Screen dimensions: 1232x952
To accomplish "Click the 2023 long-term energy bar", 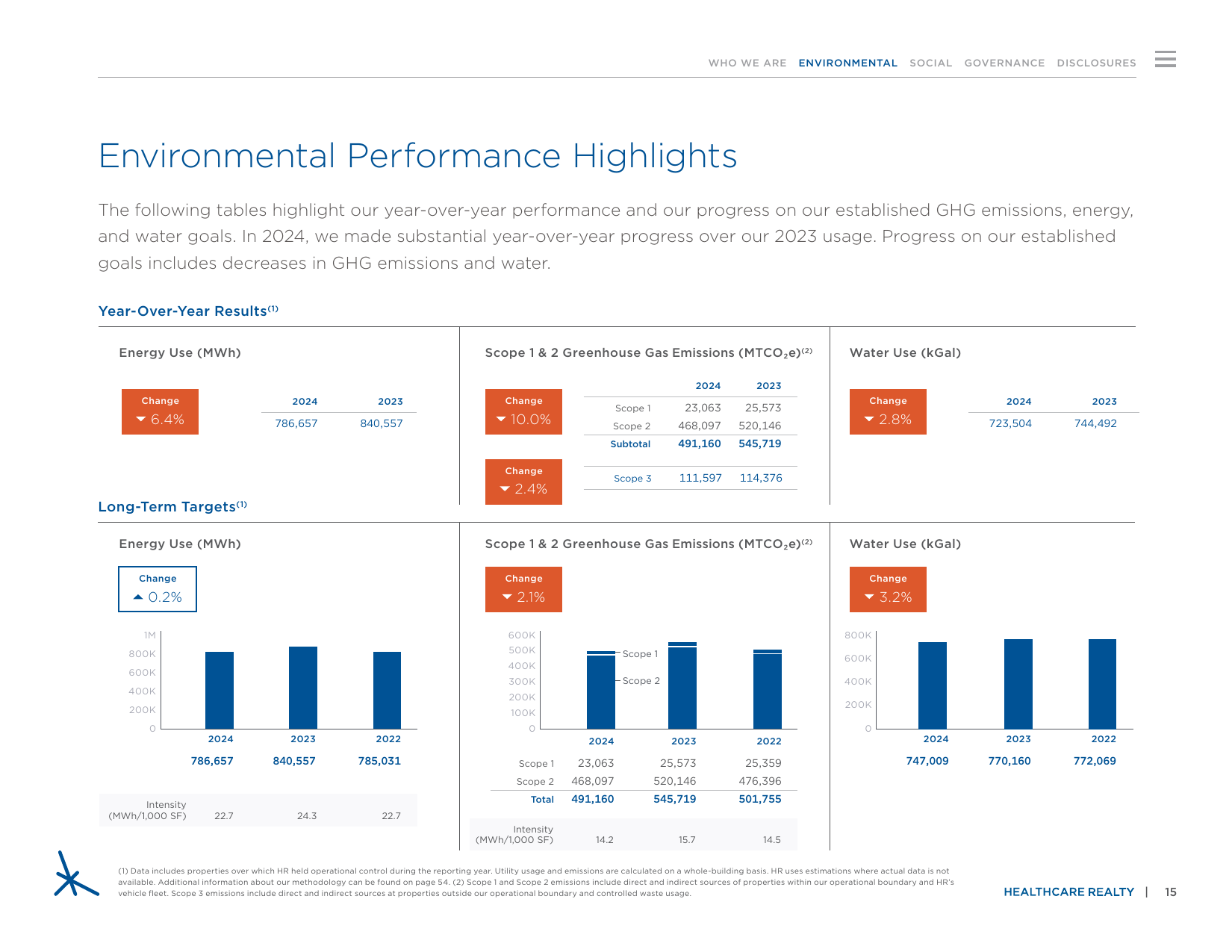I will click(x=303, y=688).
